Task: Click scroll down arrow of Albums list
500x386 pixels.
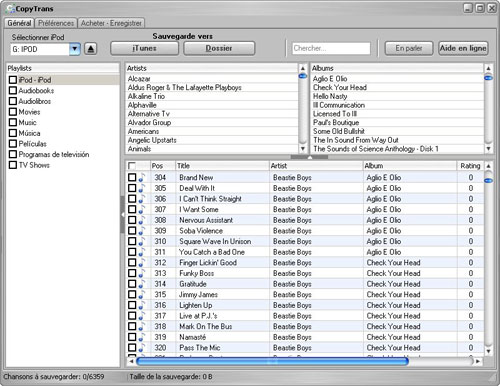Action: [488, 149]
